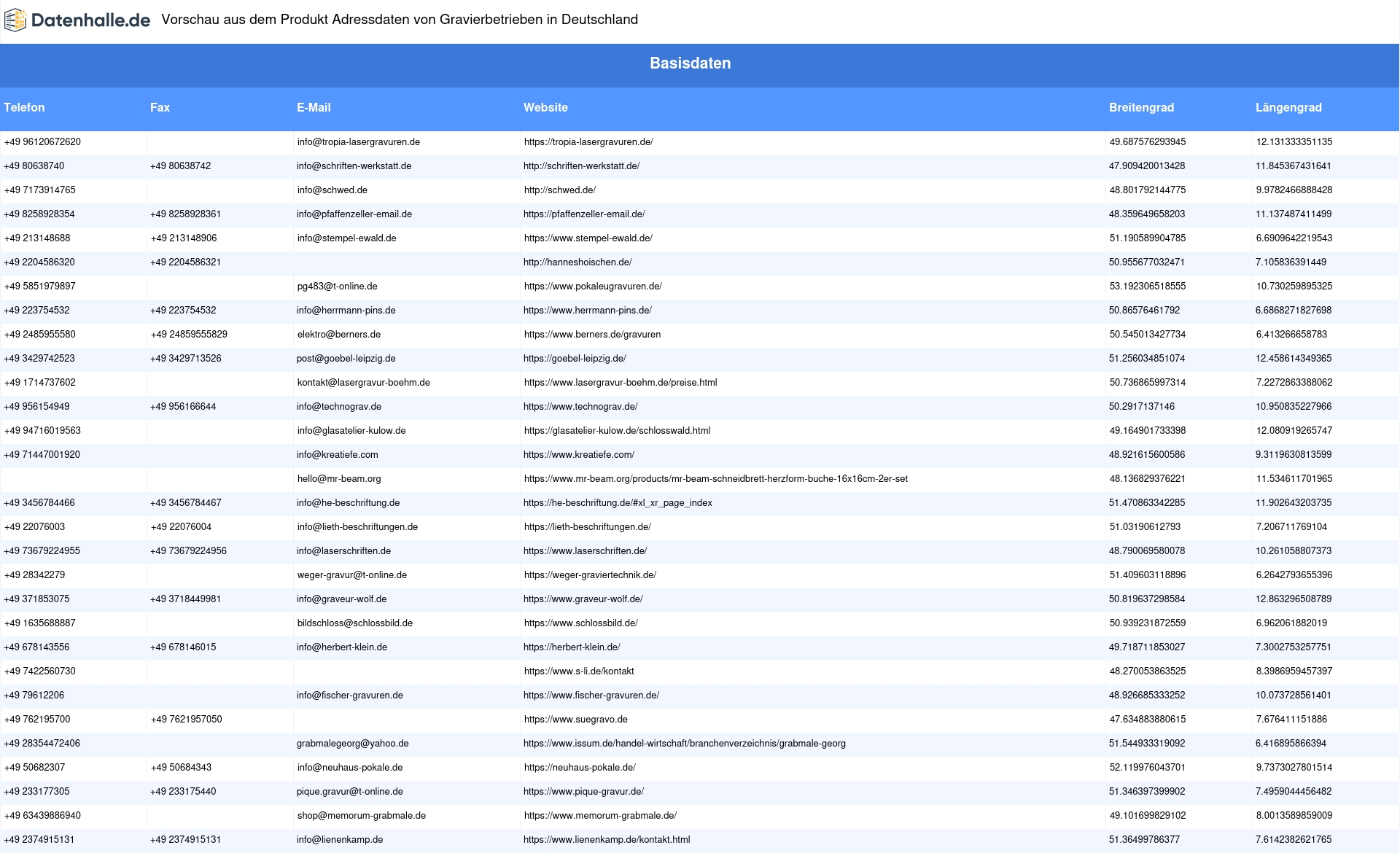Click fax number +49 7621957050

point(187,720)
